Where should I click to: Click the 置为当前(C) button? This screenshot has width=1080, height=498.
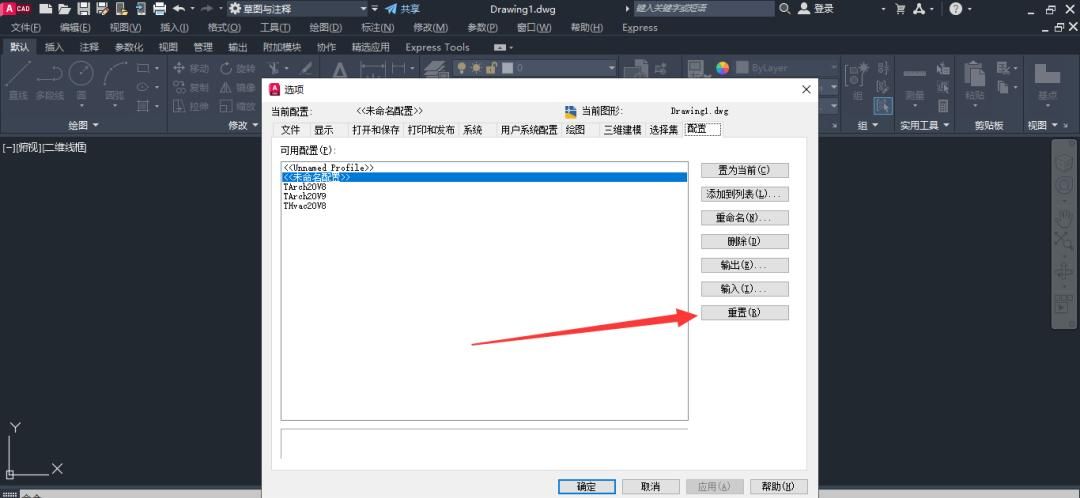[745, 170]
